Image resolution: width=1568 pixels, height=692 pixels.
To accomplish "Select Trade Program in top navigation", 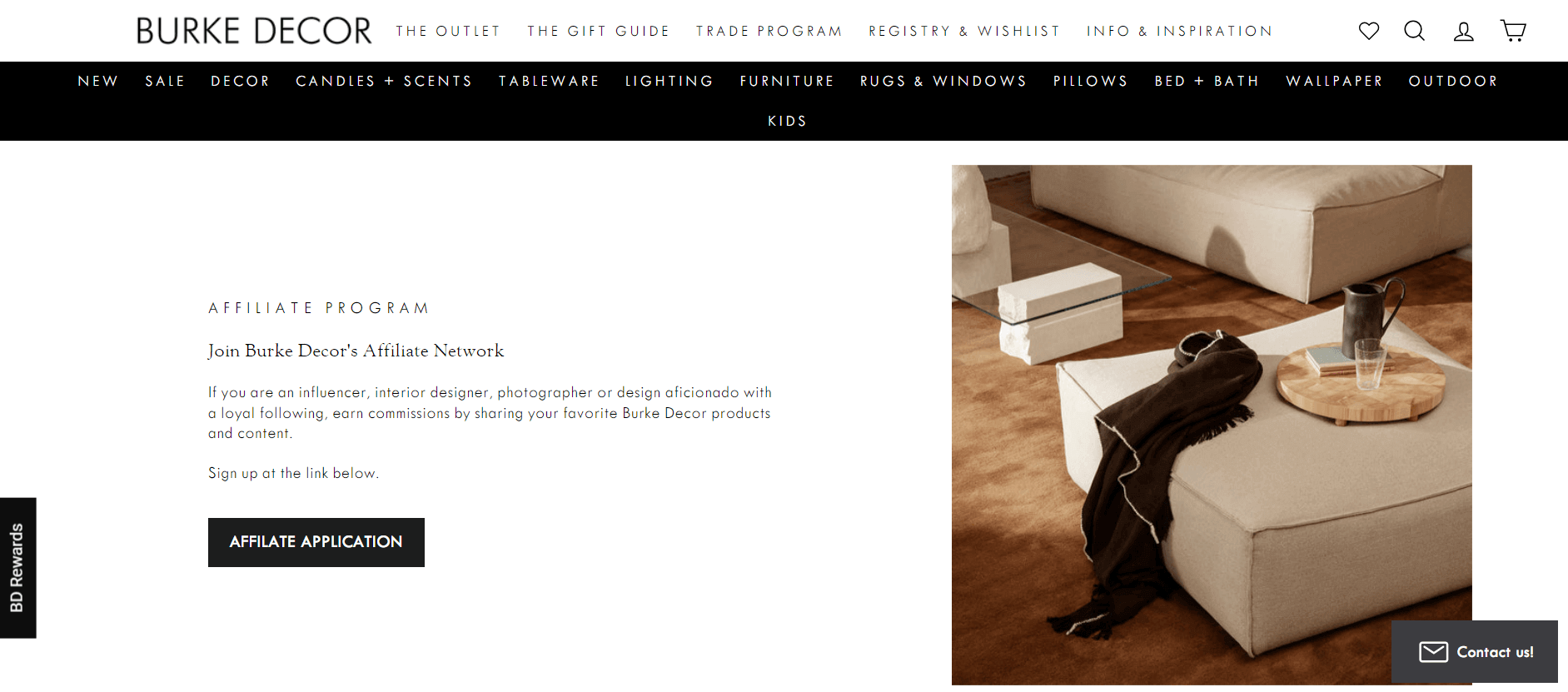I will pos(769,32).
